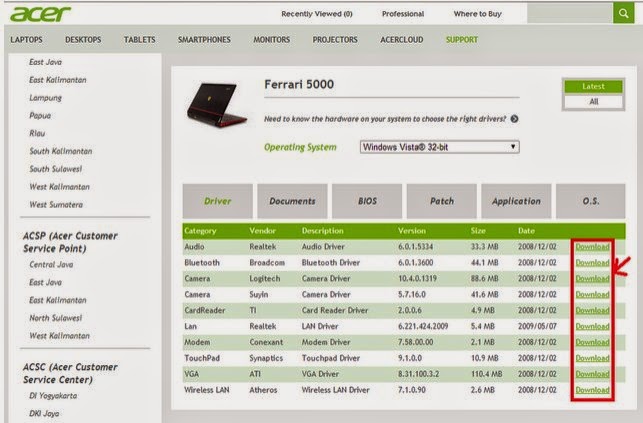Click the Ferrari 5000 title

299,84
